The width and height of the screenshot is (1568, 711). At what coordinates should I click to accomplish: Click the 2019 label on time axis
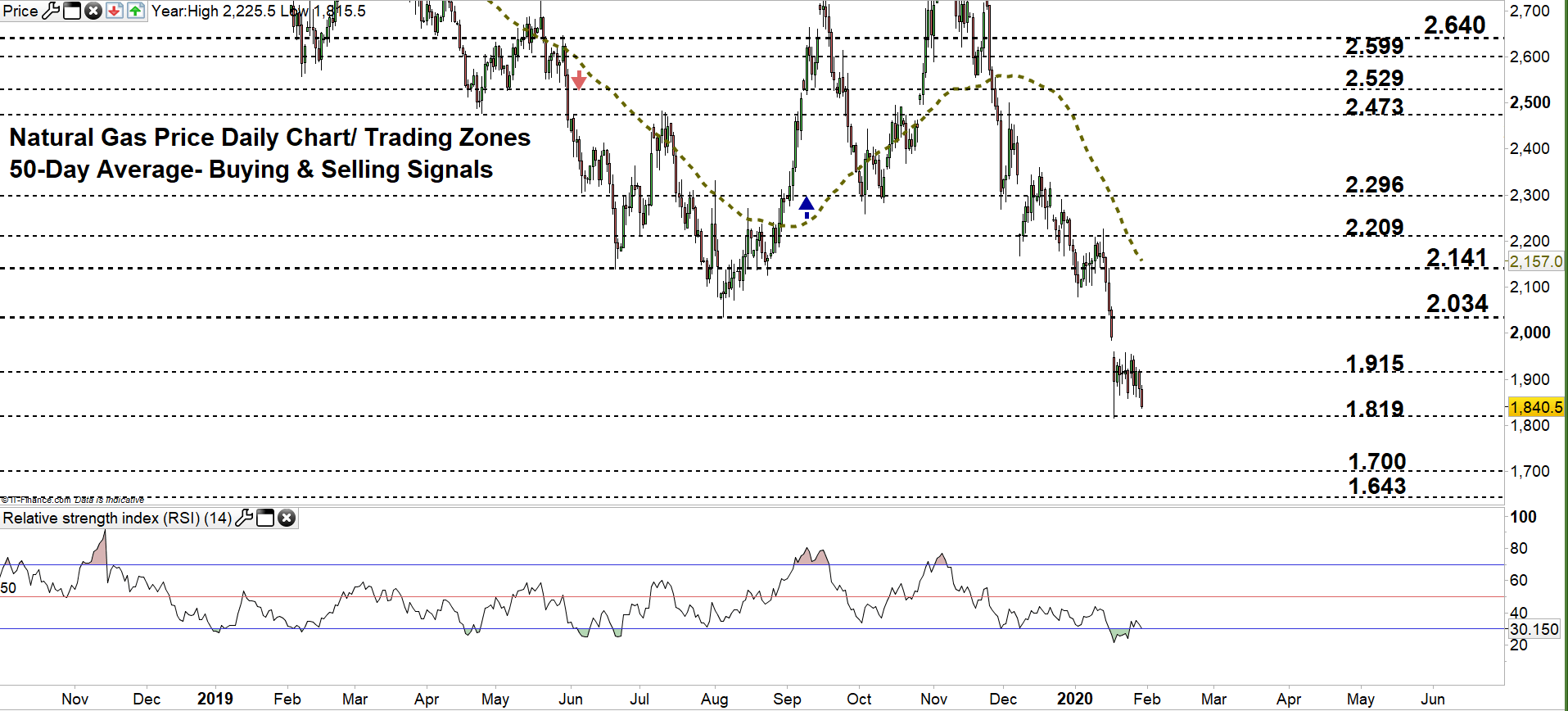point(215,699)
